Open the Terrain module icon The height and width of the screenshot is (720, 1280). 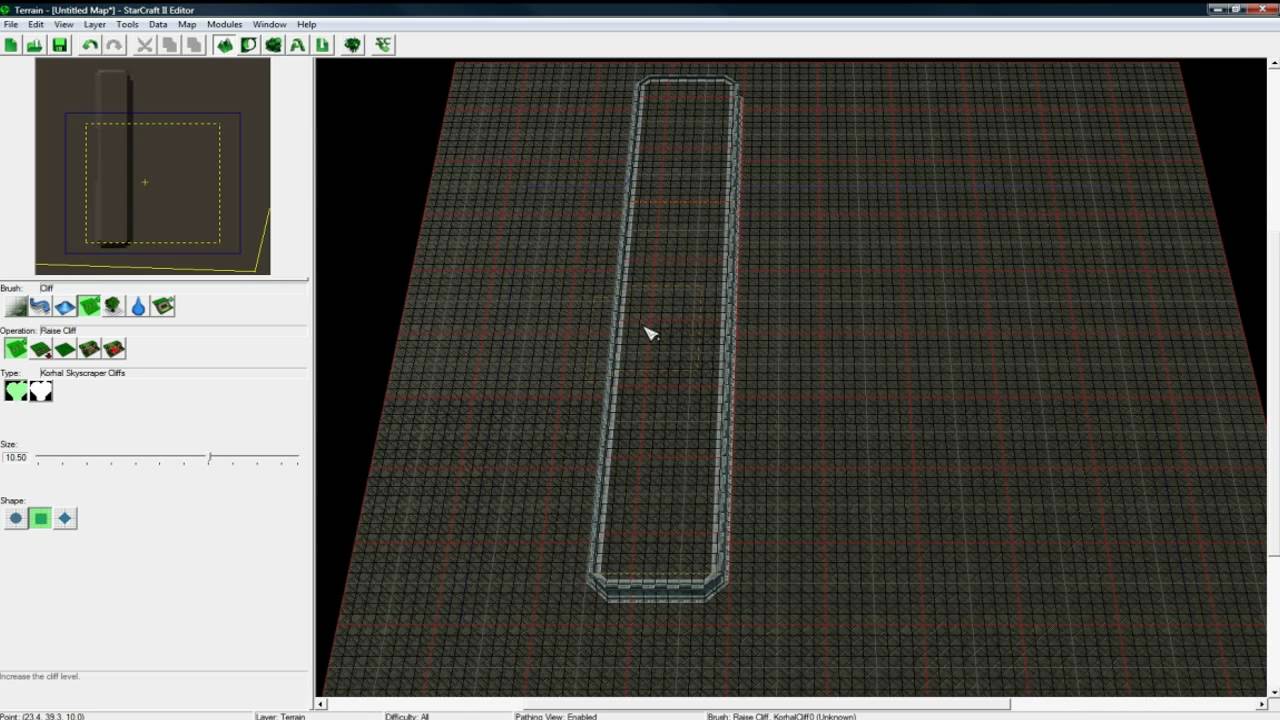(224, 45)
